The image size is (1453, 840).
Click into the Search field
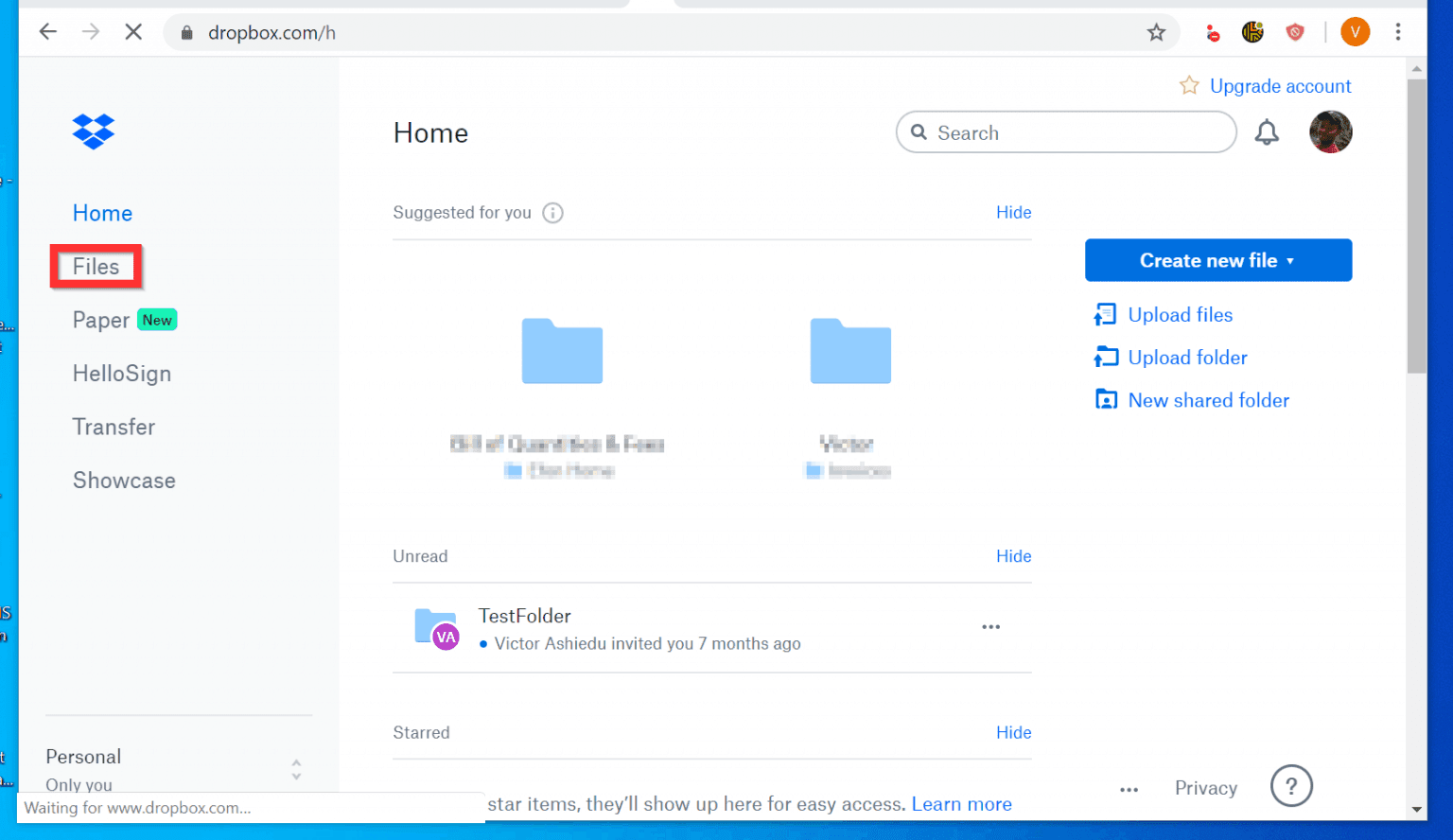(1066, 132)
